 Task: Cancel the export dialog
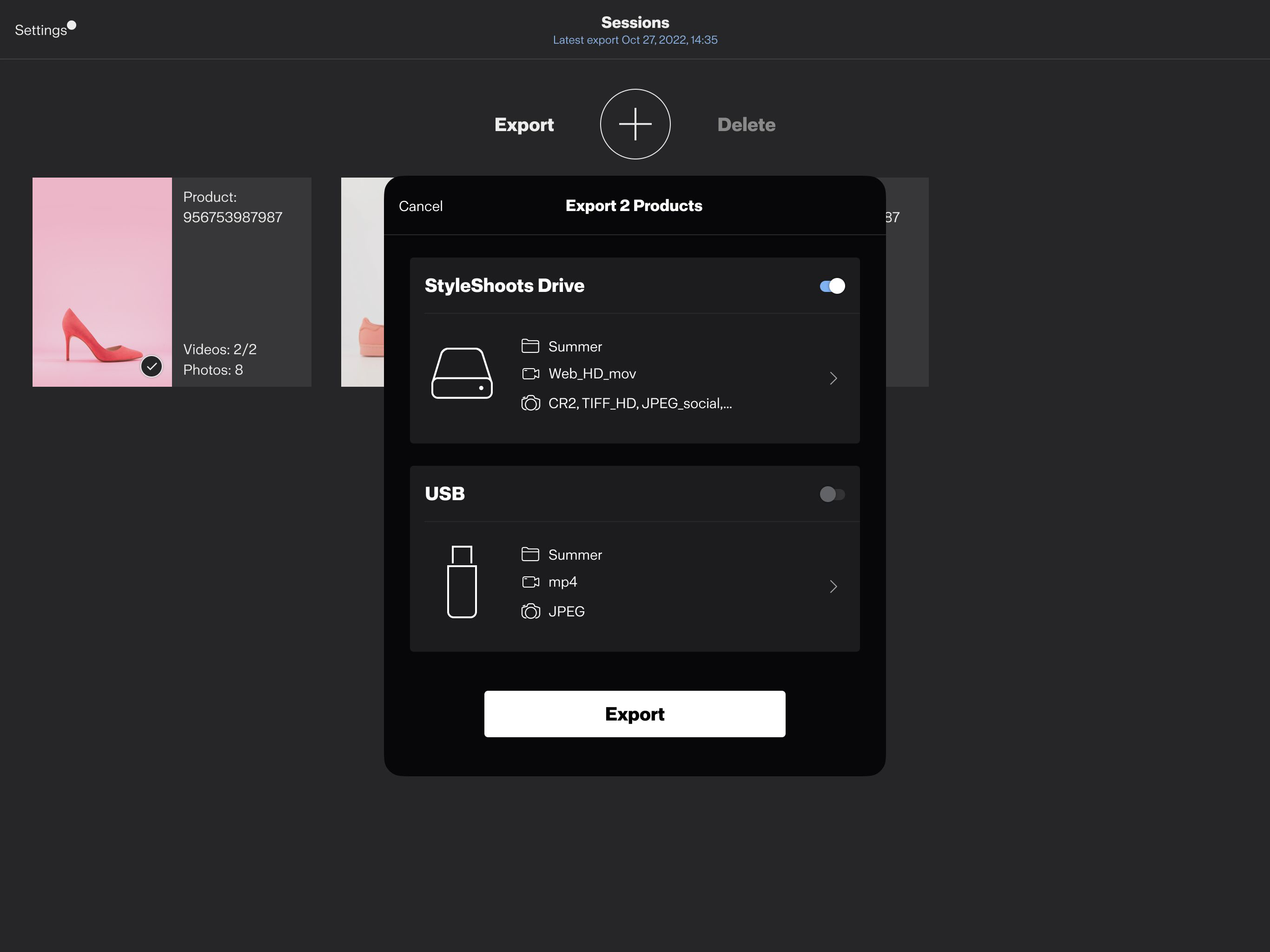[420, 206]
